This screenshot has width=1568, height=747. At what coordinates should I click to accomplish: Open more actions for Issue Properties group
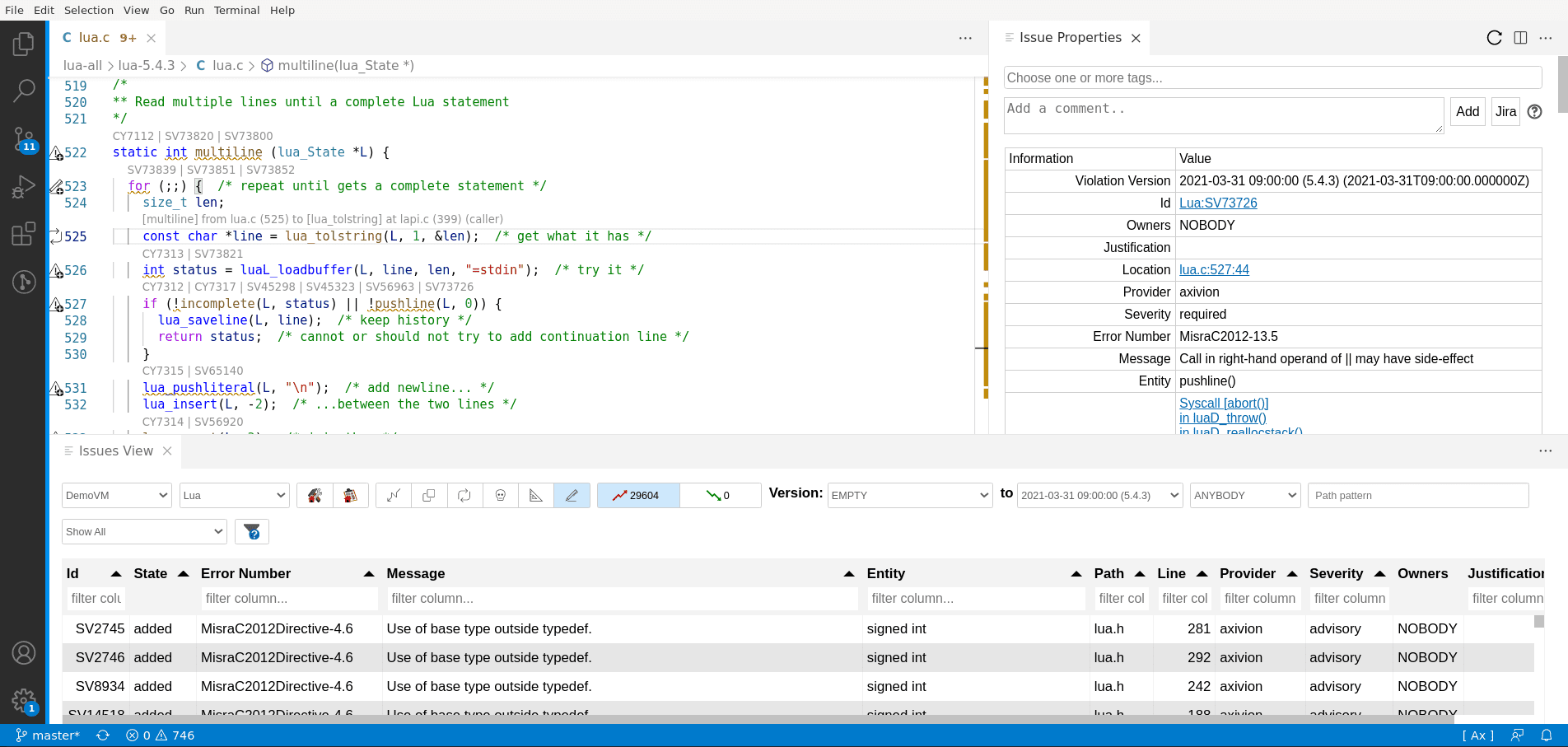click(1546, 38)
